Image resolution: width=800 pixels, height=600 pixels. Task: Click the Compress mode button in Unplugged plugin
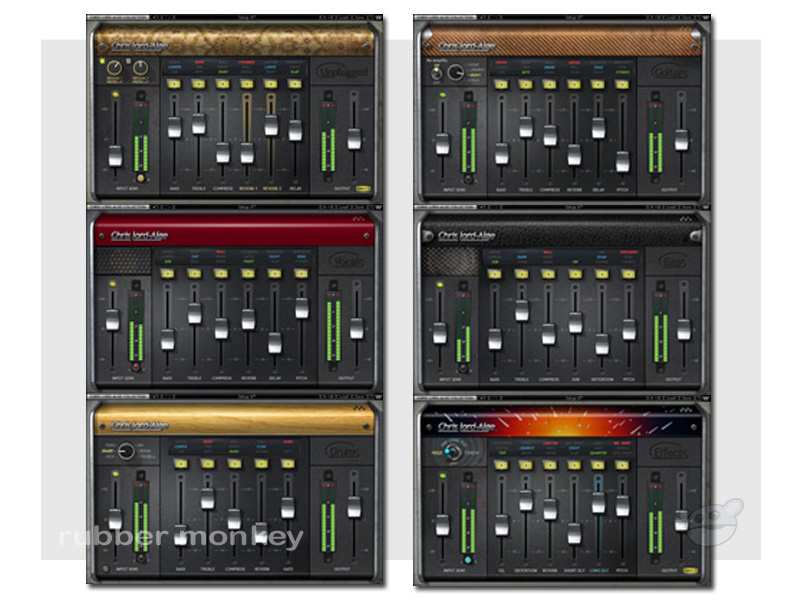point(222,84)
